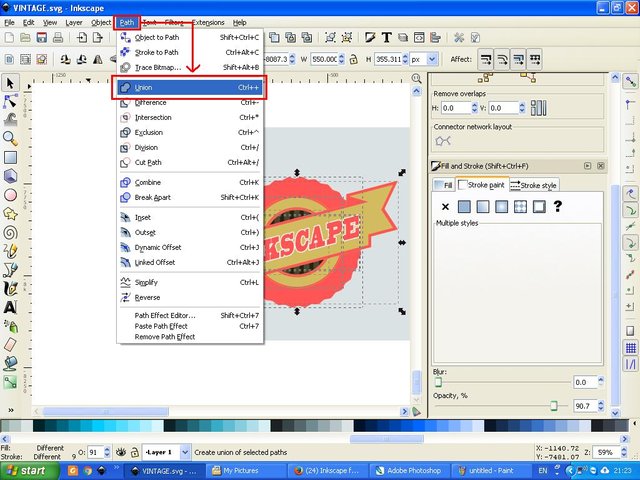The width and height of the screenshot is (640, 480).
Task: Click the Open folder icon
Action: click(25, 38)
